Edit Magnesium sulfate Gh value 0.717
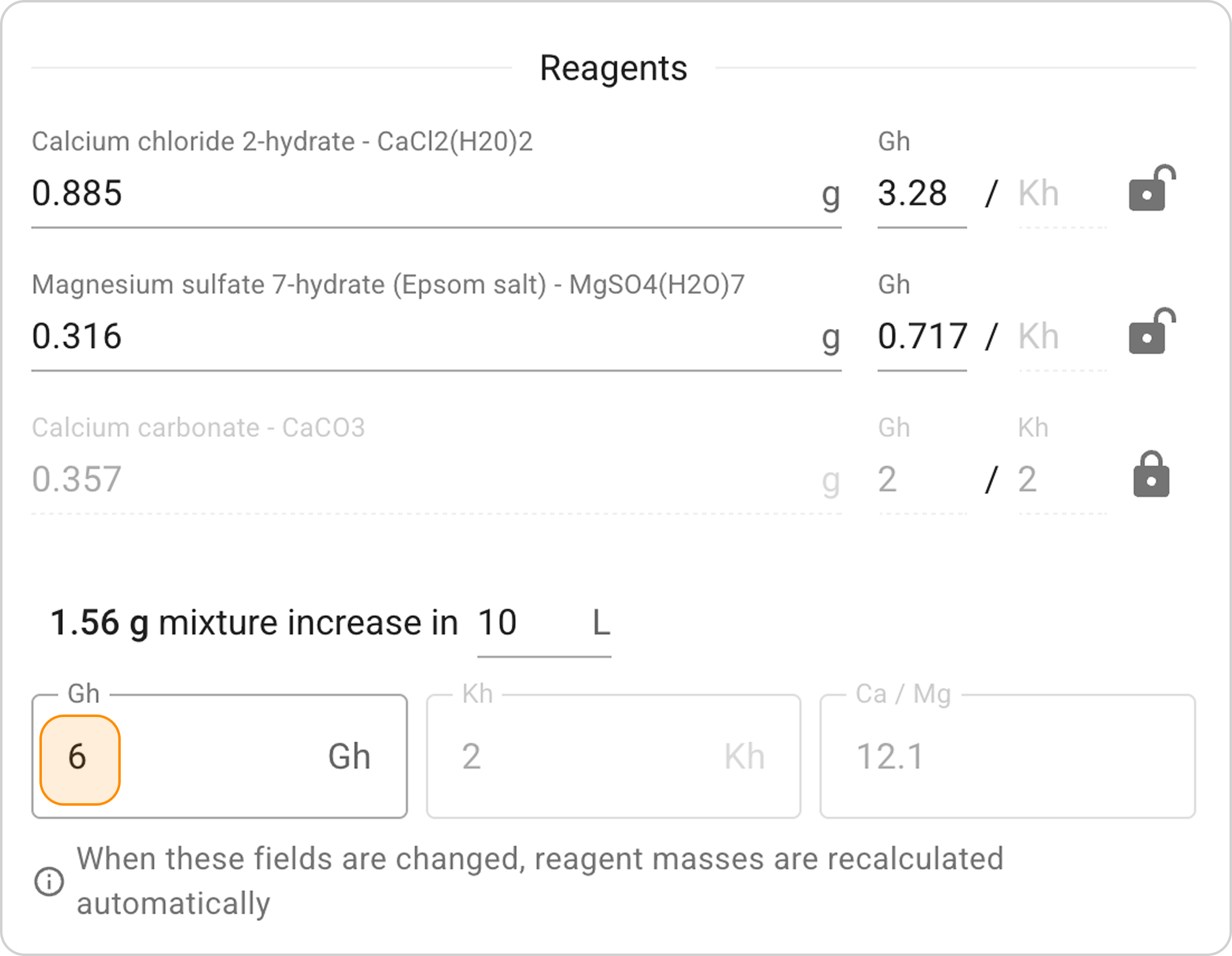Image resolution: width=1232 pixels, height=956 pixels. (x=922, y=336)
